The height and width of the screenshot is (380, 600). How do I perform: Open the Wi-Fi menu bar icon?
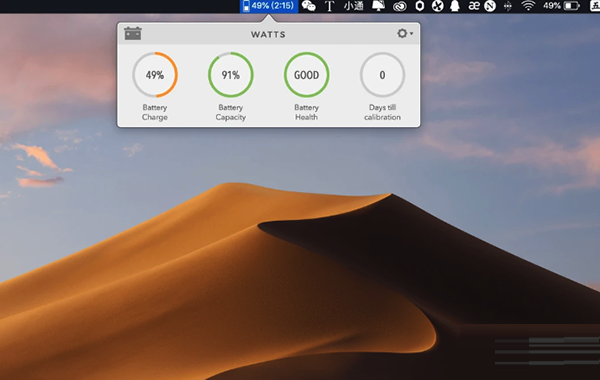tap(528, 6)
